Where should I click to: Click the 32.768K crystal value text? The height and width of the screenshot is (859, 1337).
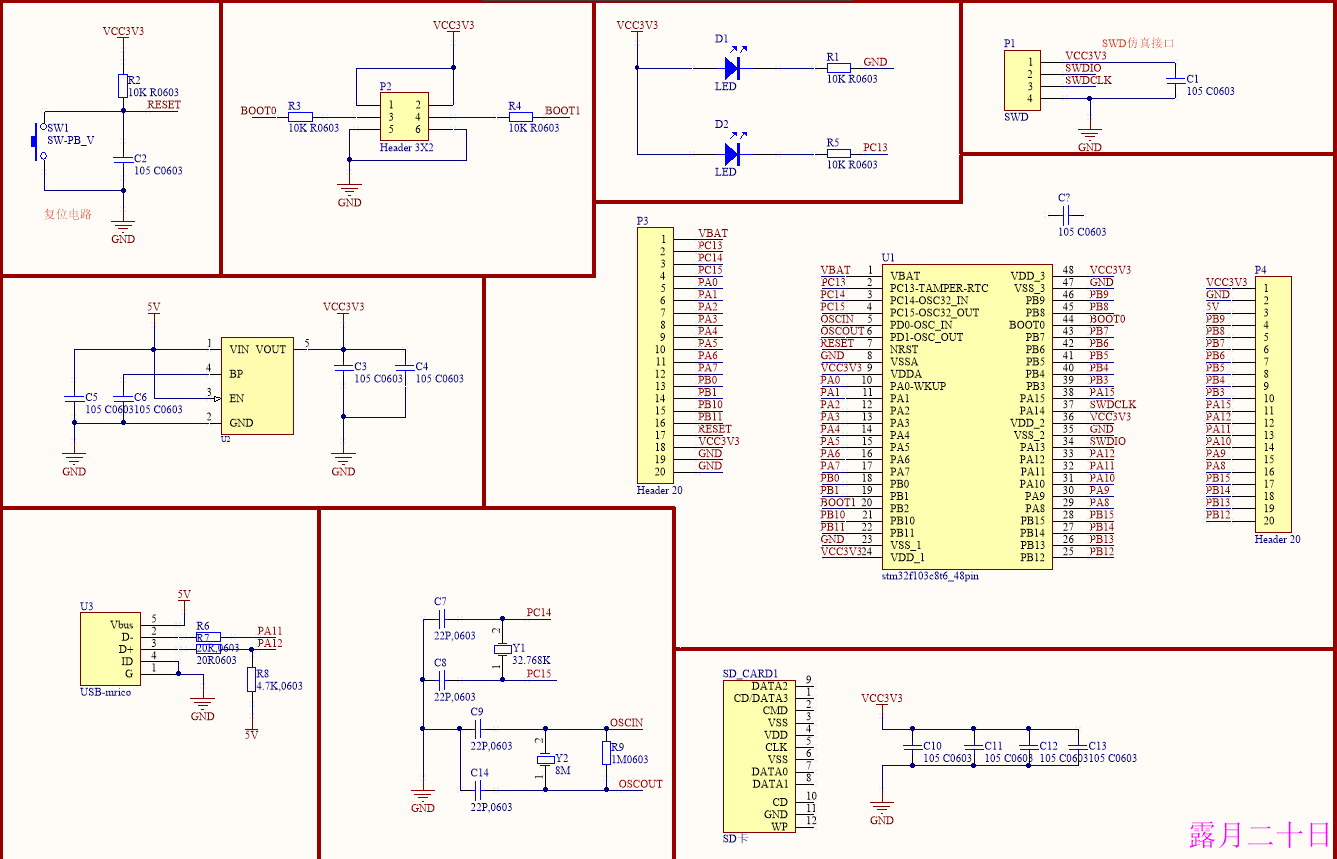[x=531, y=660]
